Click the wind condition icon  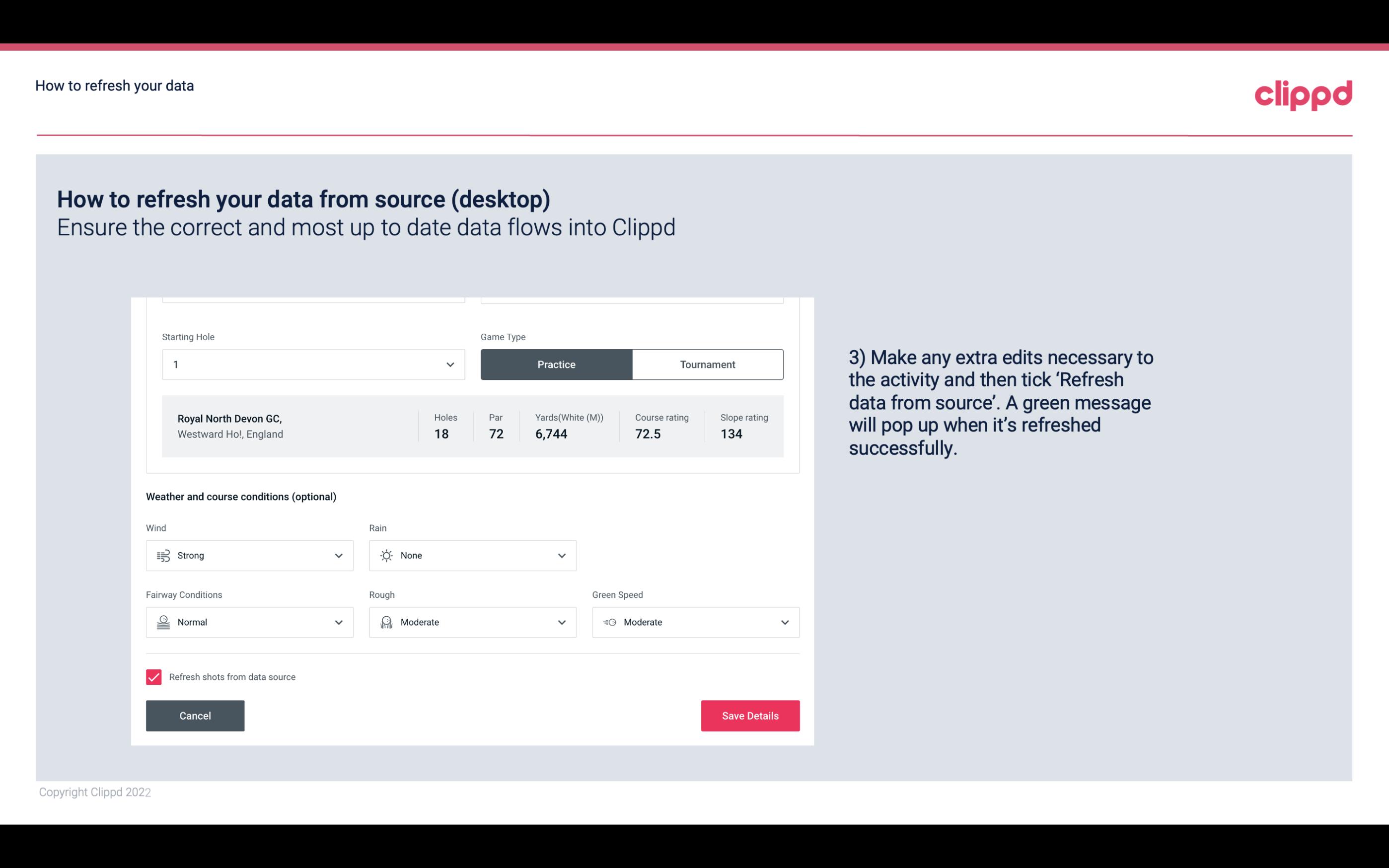[x=163, y=555]
